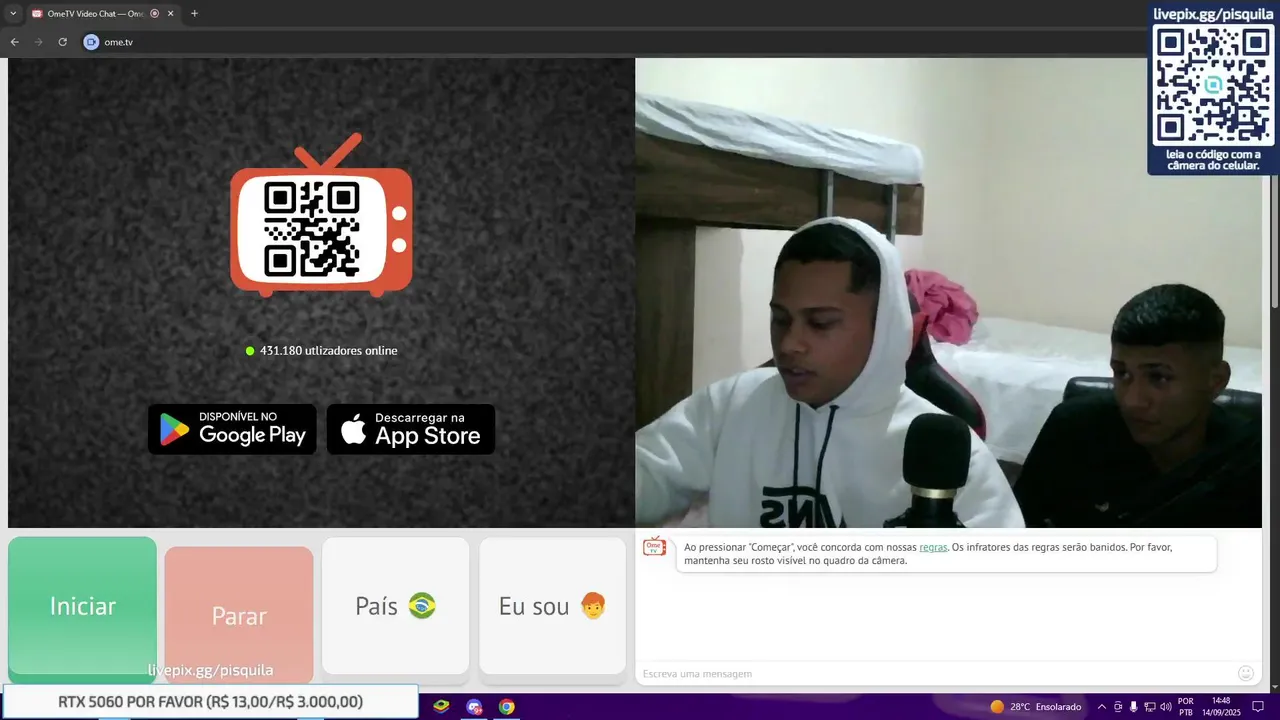Open the 28°C Ensolarado weather widget
The height and width of the screenshot is (720, 1280).
point(1035,707)
